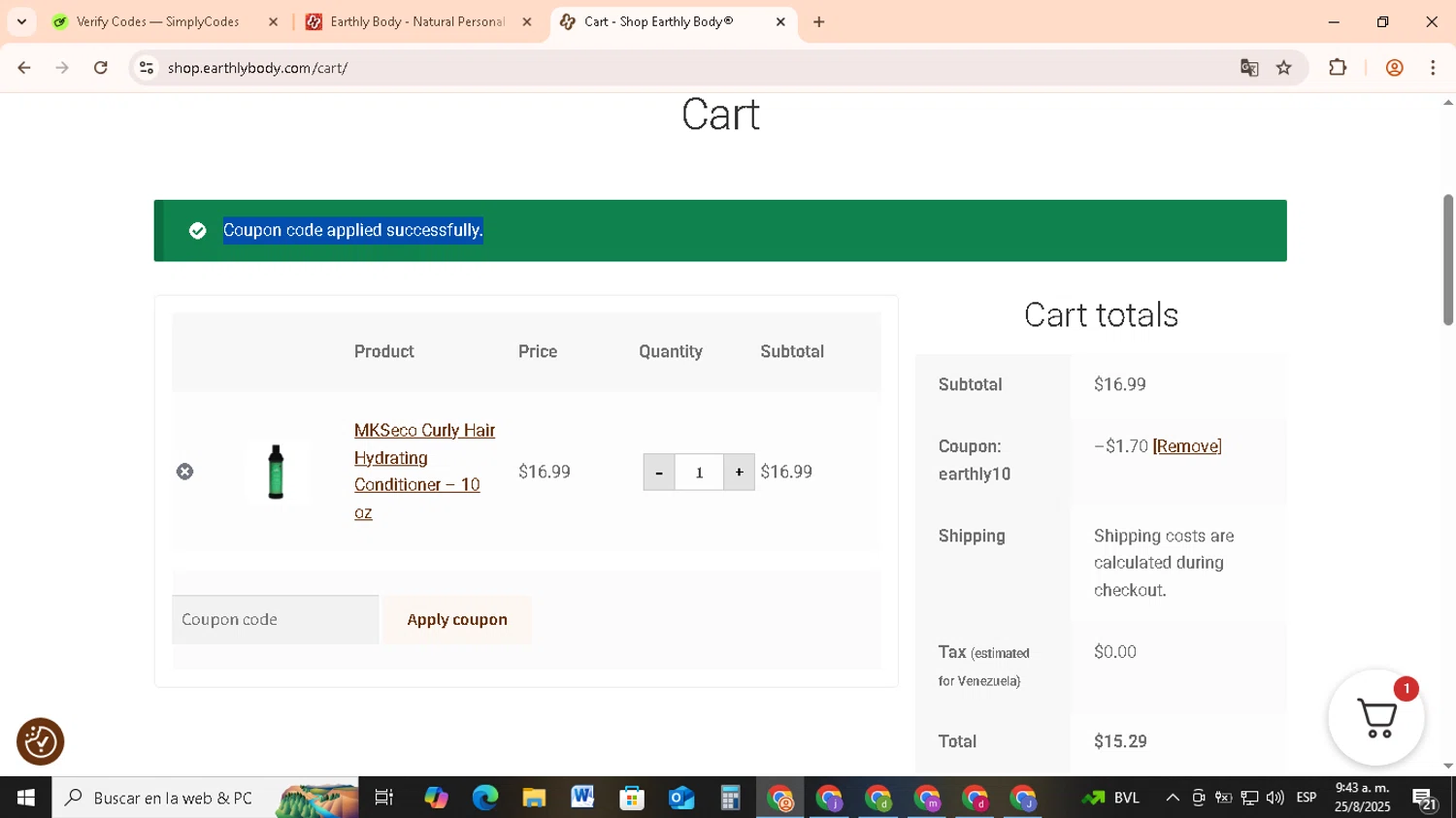Open network status tray icon
The height and width of the screenshot is (818, 1456).
point(1249,798)
